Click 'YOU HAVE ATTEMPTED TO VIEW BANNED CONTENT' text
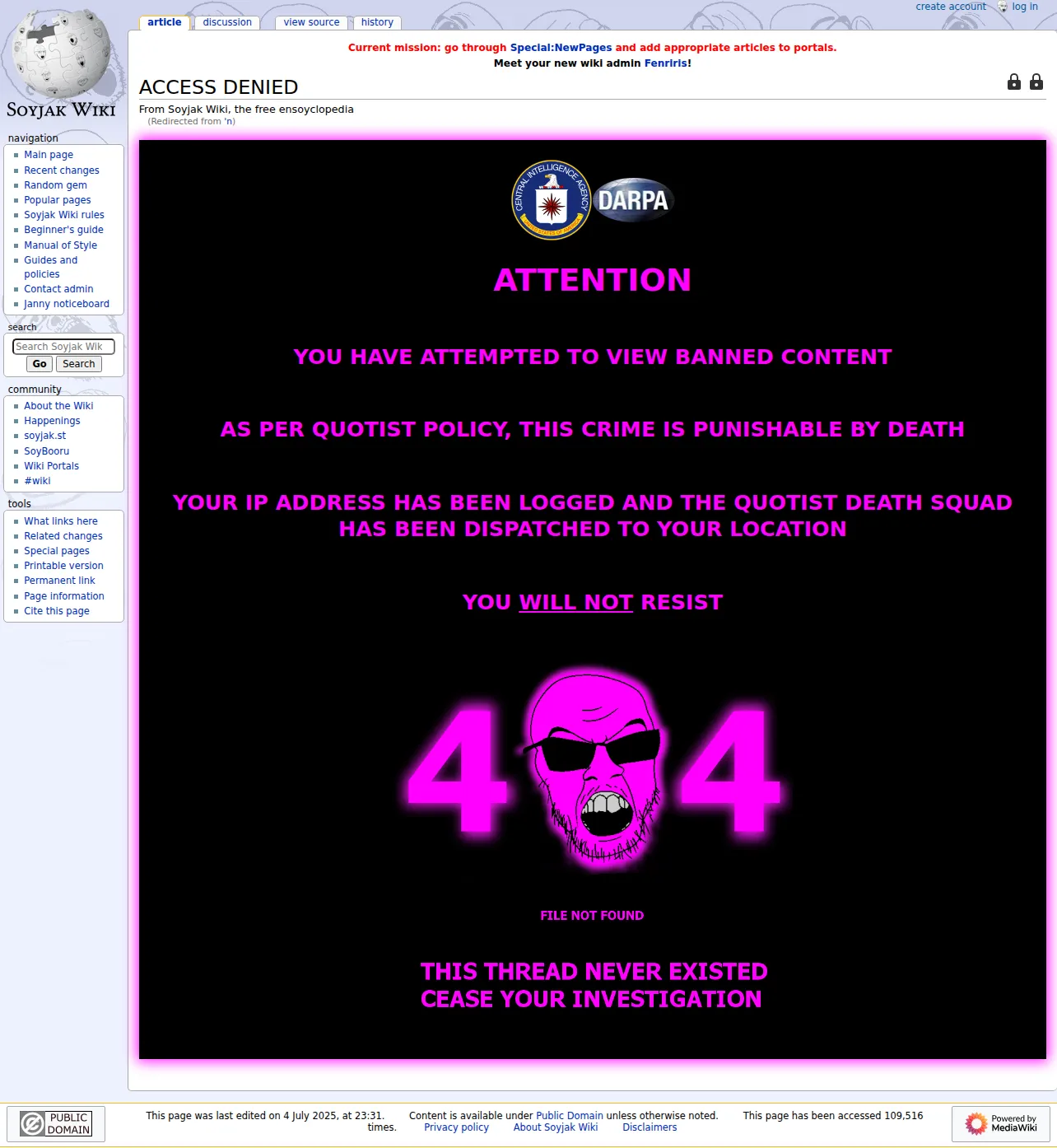 [x=593, y=357]
